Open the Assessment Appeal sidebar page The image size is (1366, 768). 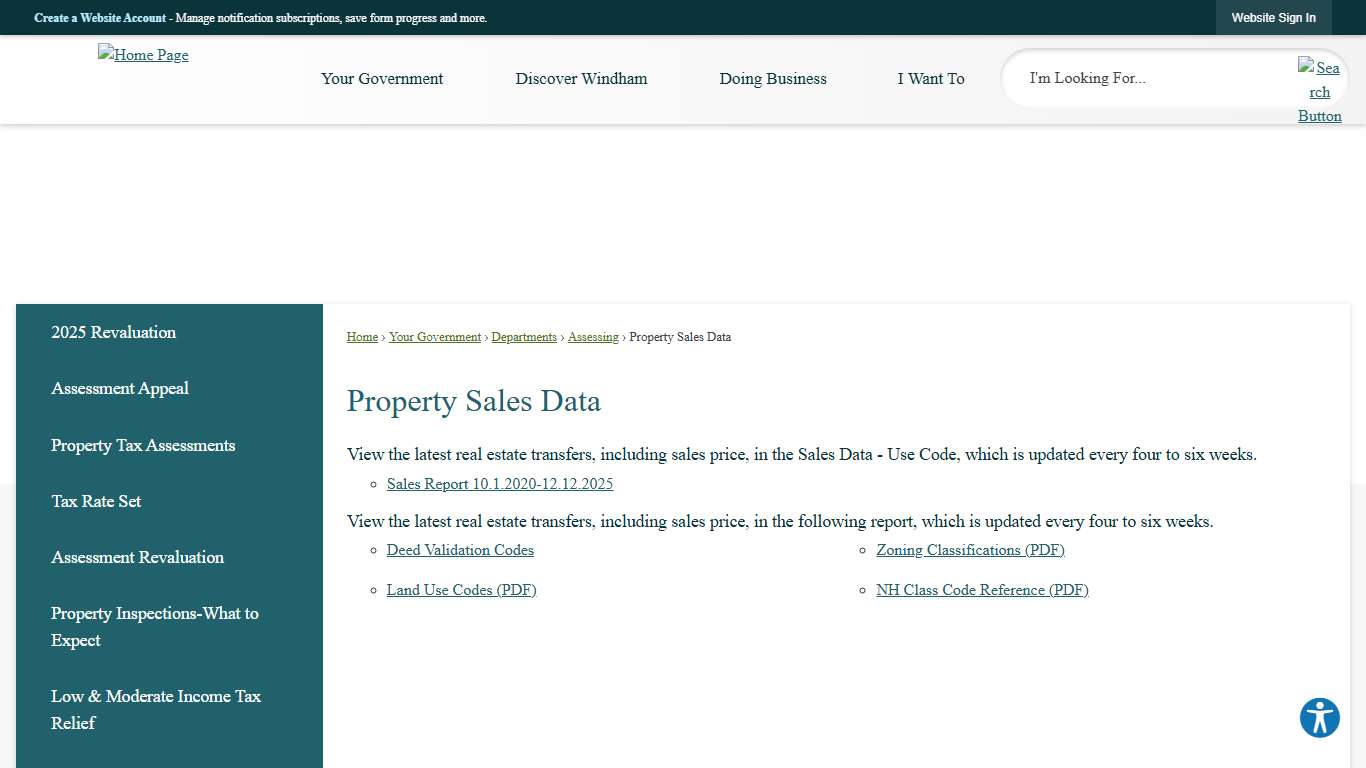(119, 388)
